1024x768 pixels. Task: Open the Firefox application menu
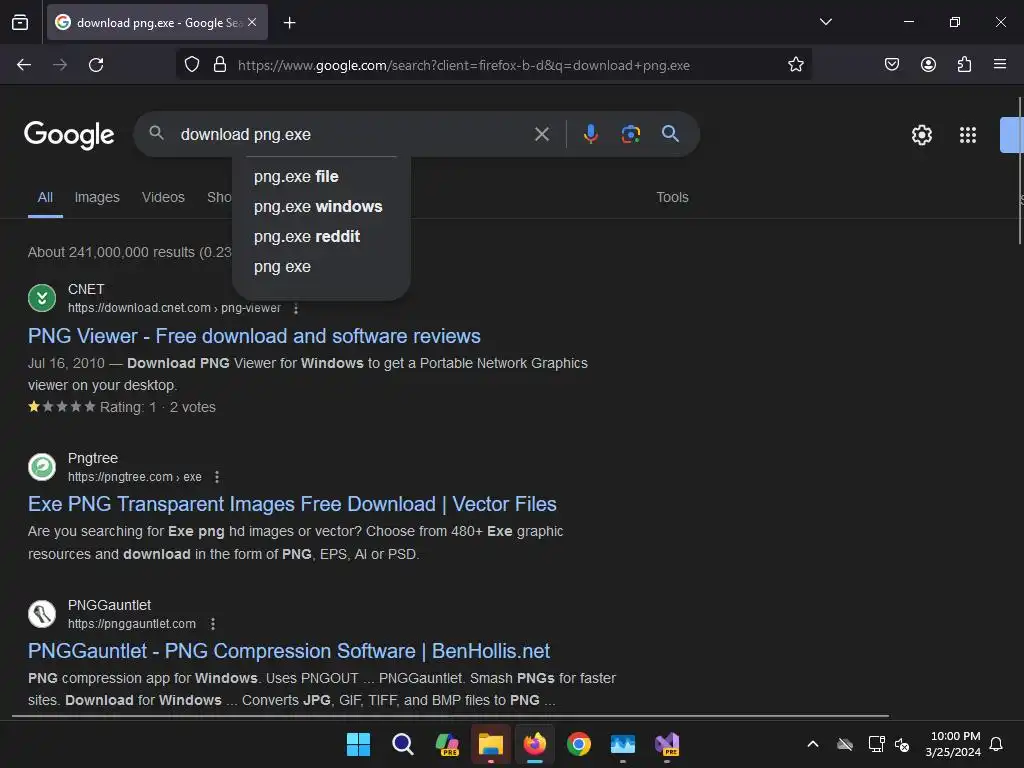coord(1000,65)
